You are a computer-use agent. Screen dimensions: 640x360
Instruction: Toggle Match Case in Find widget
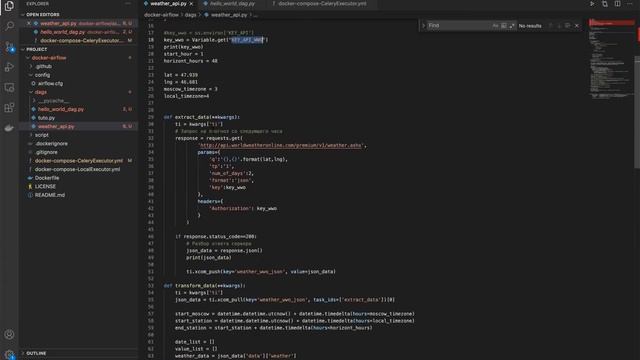(495, 26)
